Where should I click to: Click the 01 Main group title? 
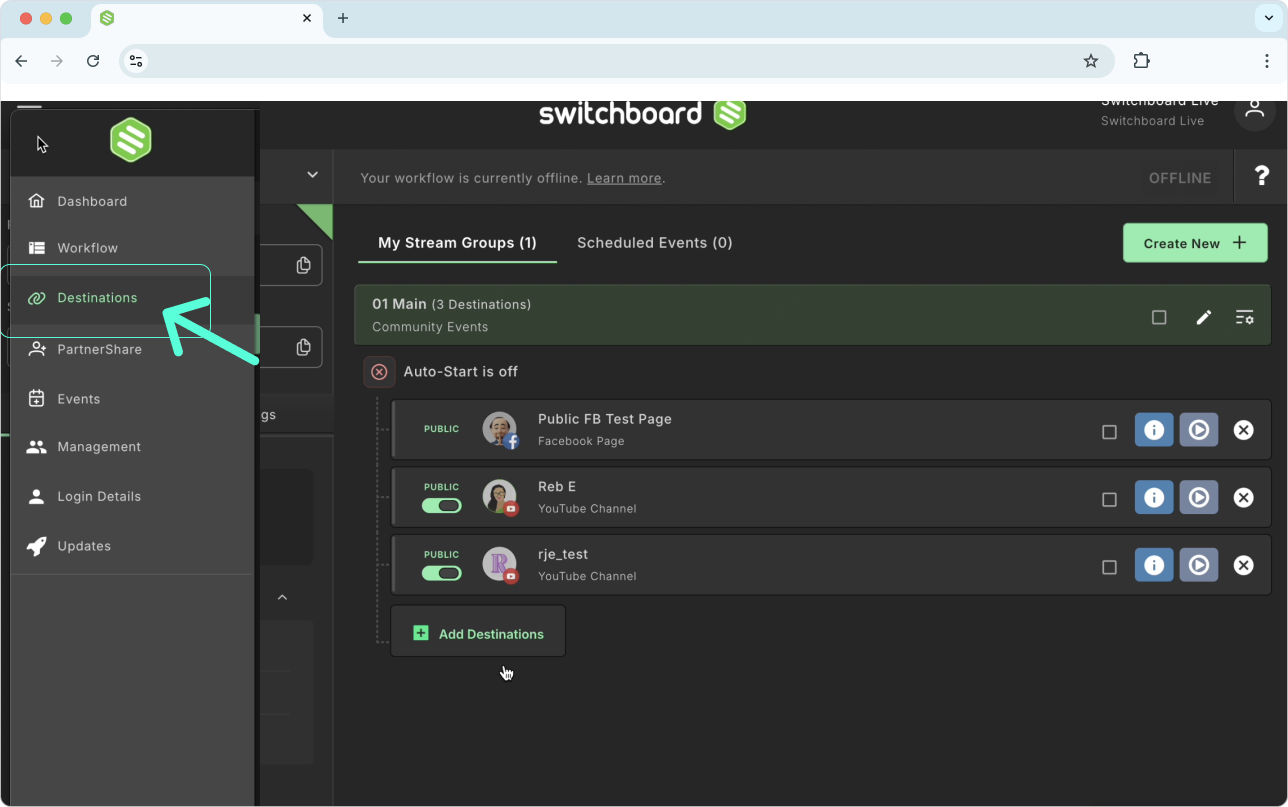click(x=399, y=304)
